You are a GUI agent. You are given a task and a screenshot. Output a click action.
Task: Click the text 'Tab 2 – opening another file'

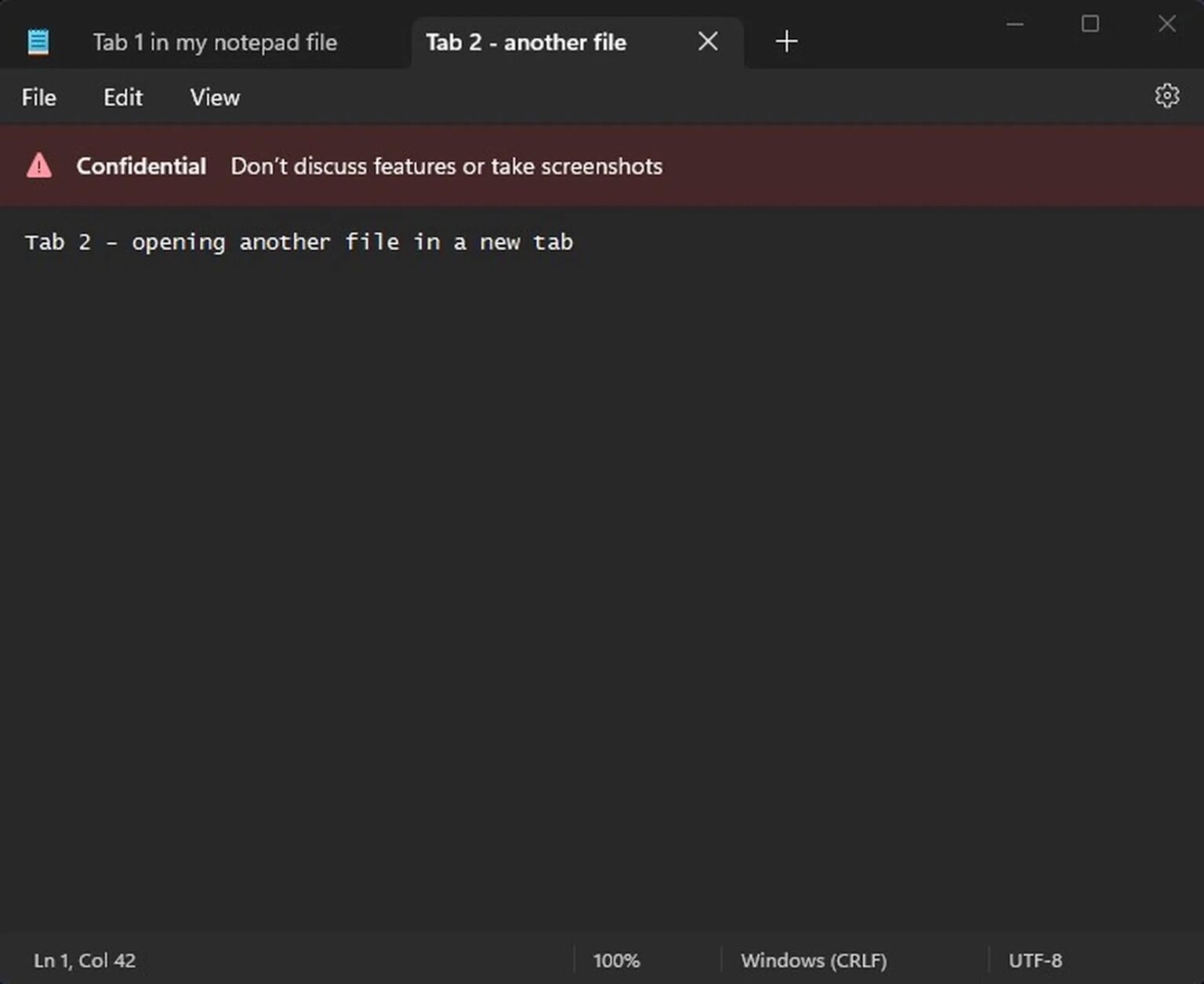300,241
